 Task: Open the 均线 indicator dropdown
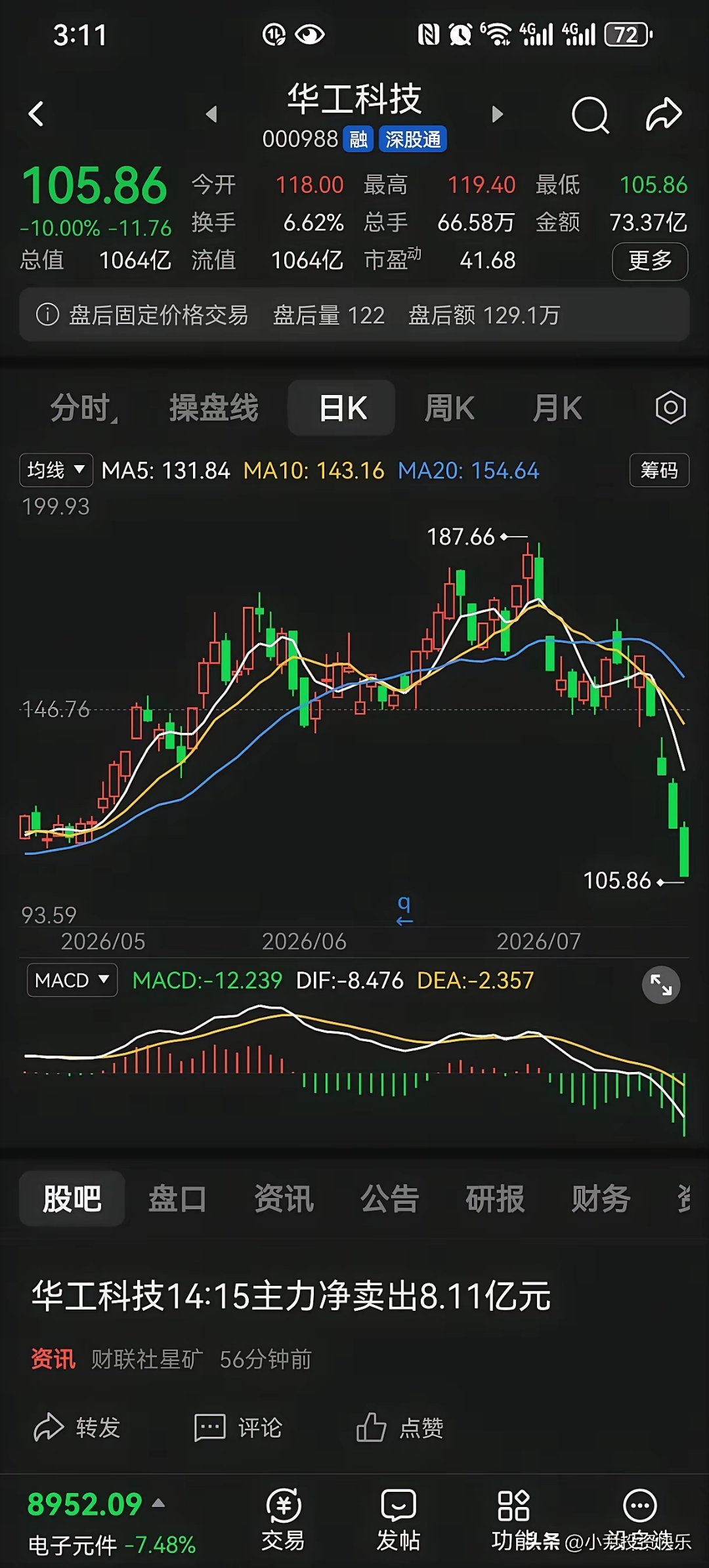[56, 470]
